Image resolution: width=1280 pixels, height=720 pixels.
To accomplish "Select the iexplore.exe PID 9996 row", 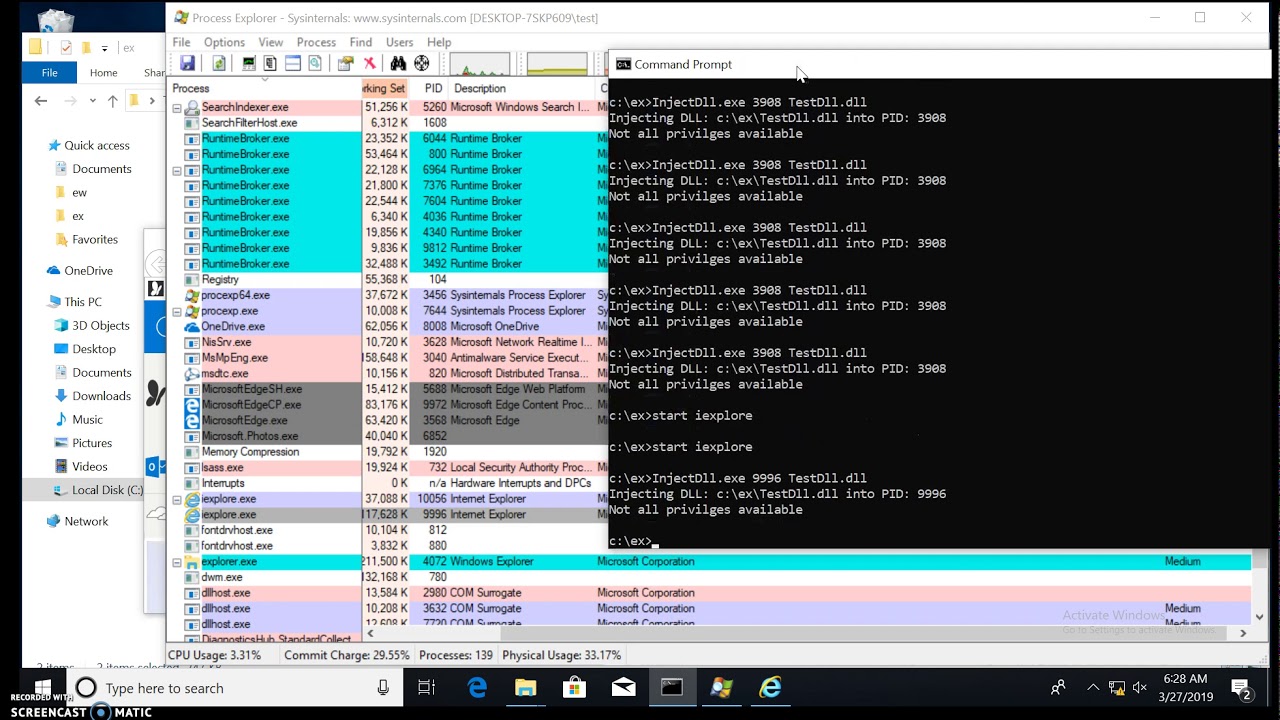I will click(388, 514).
